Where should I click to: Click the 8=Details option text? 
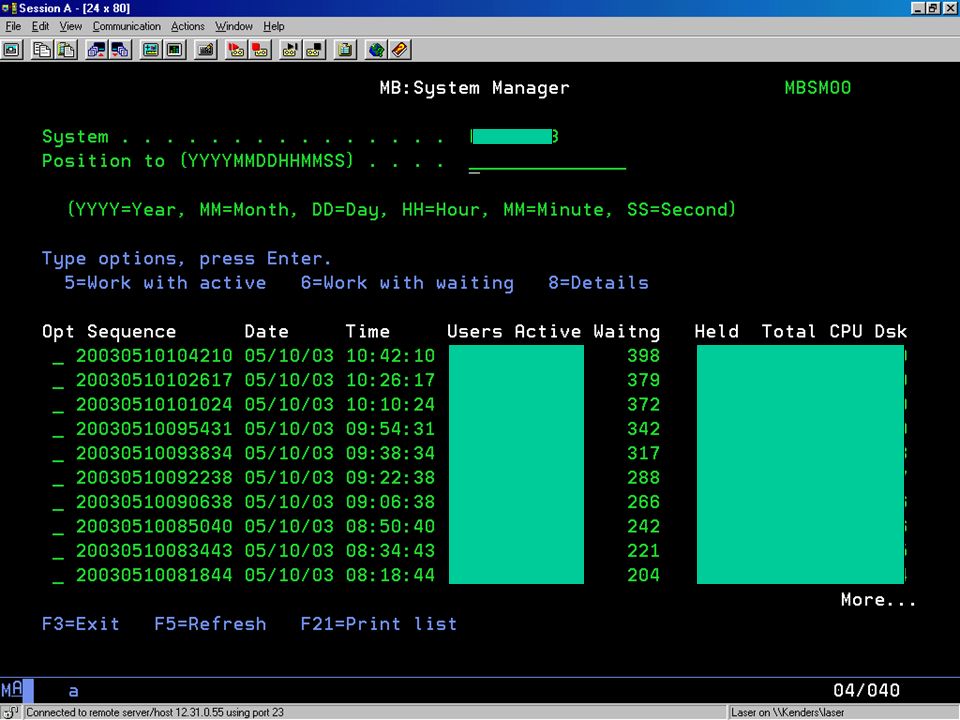point(598,283)
